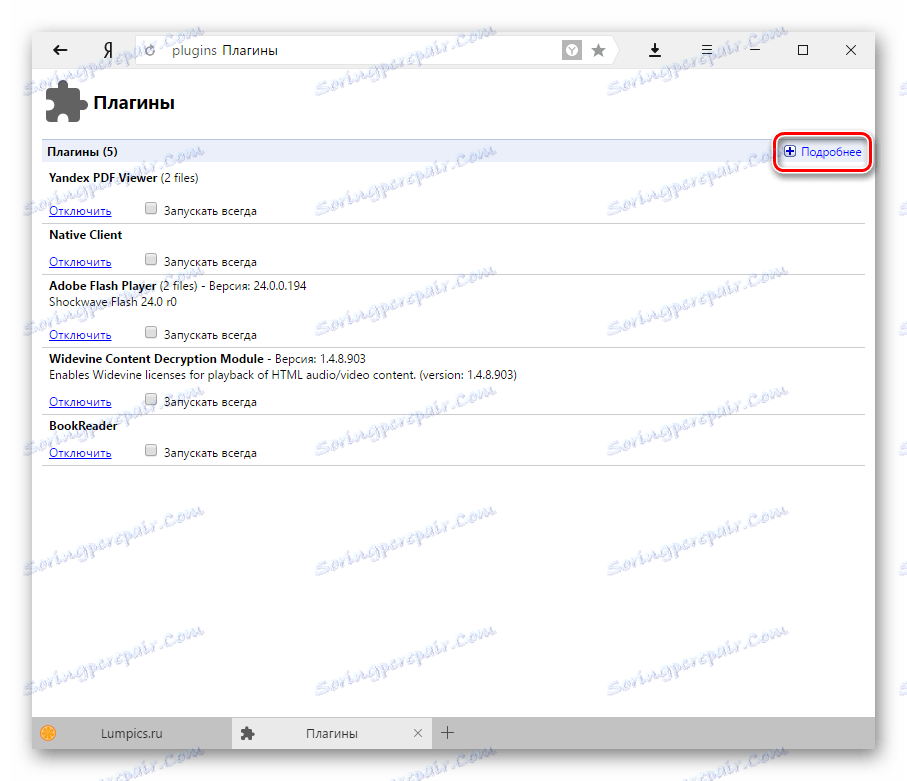Click the bookmark star icon
This screenshot has width=907, height=781.
point(598,49)
